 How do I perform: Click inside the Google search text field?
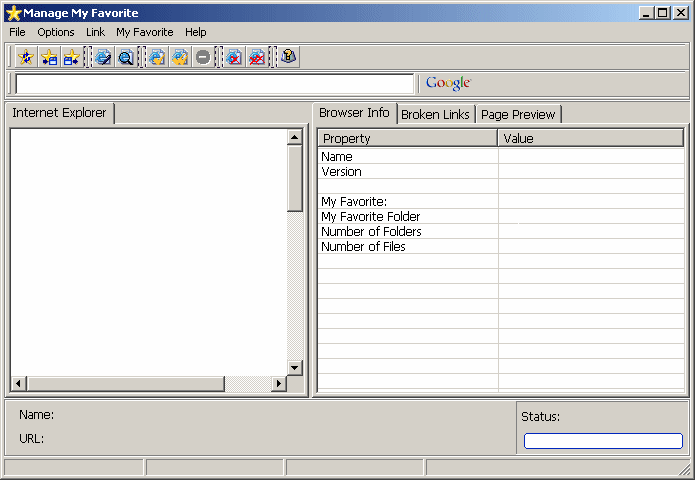pyautogui.click(x=215, y=84)
